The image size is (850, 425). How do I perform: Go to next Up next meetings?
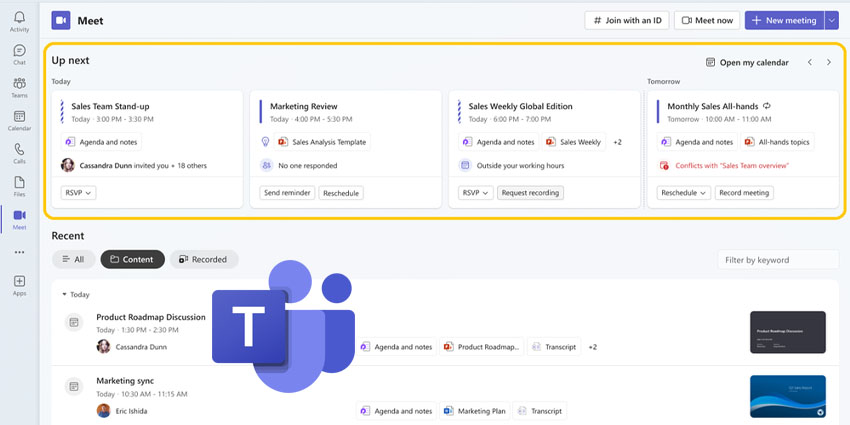coord(829,62)
